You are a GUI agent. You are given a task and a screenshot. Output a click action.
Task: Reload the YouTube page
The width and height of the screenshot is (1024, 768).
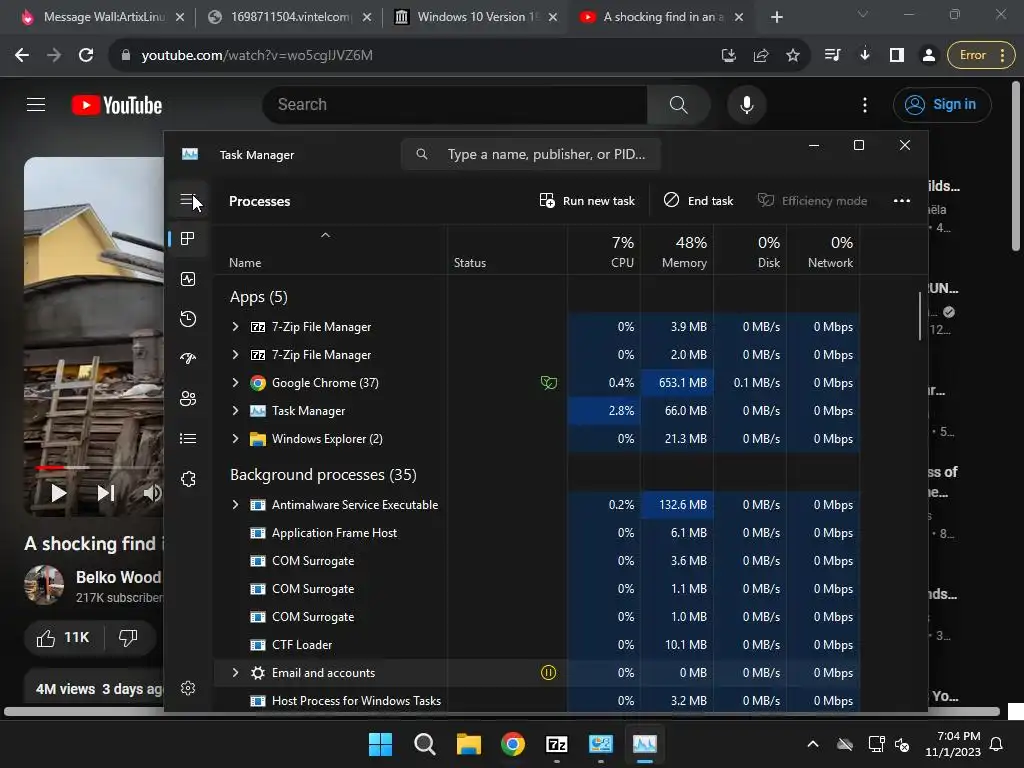coord(86,56)
